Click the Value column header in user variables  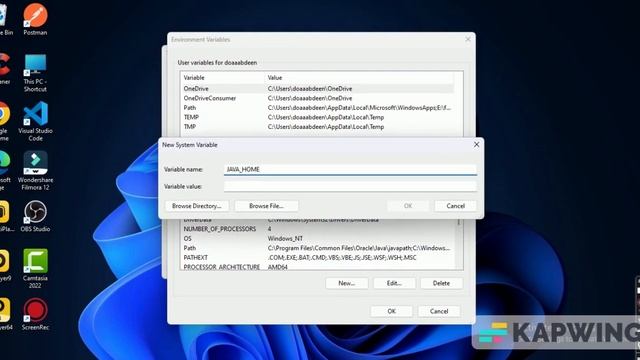coord(360,78)
